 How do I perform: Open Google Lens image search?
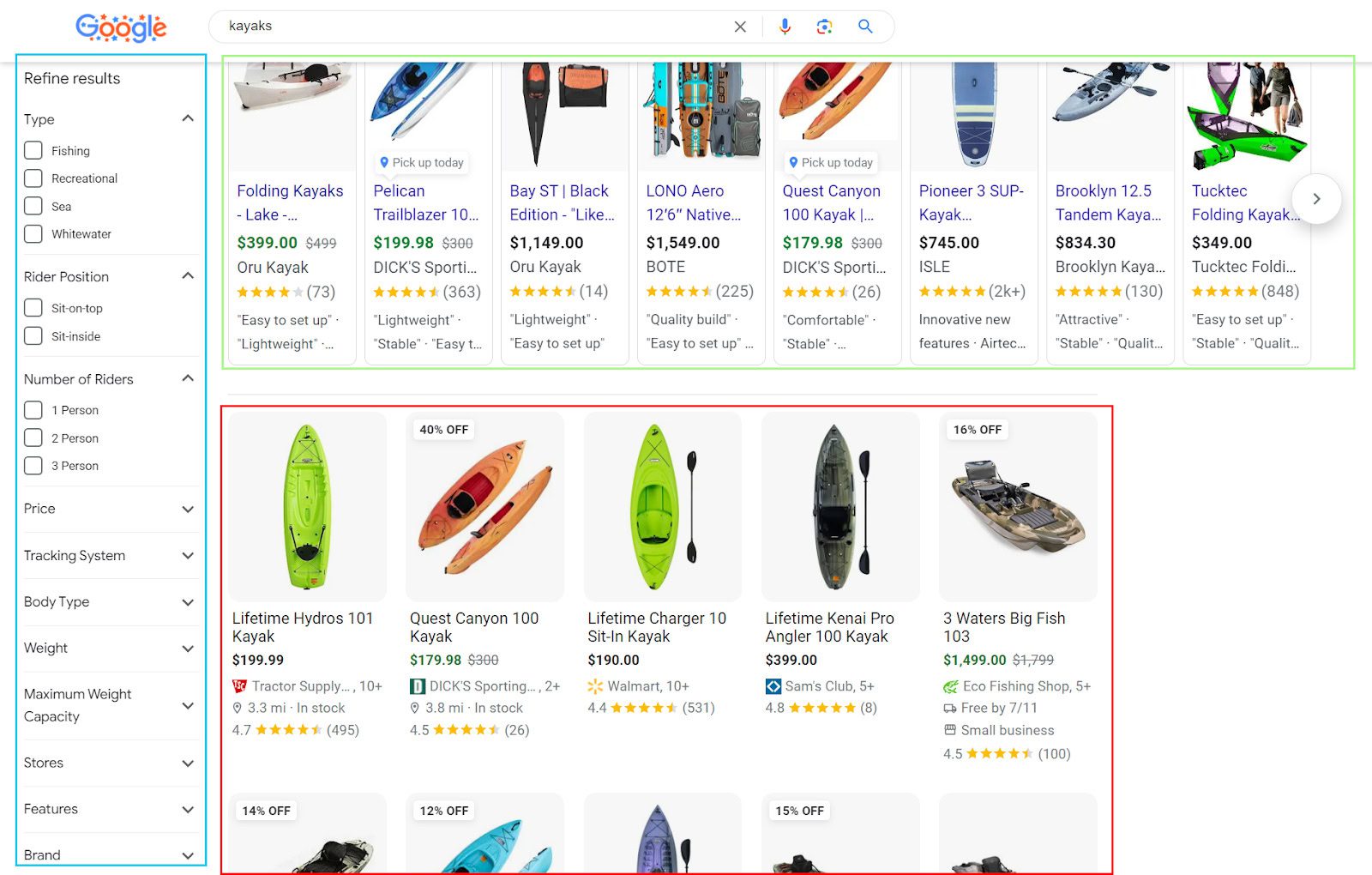(x=824, y=27)
